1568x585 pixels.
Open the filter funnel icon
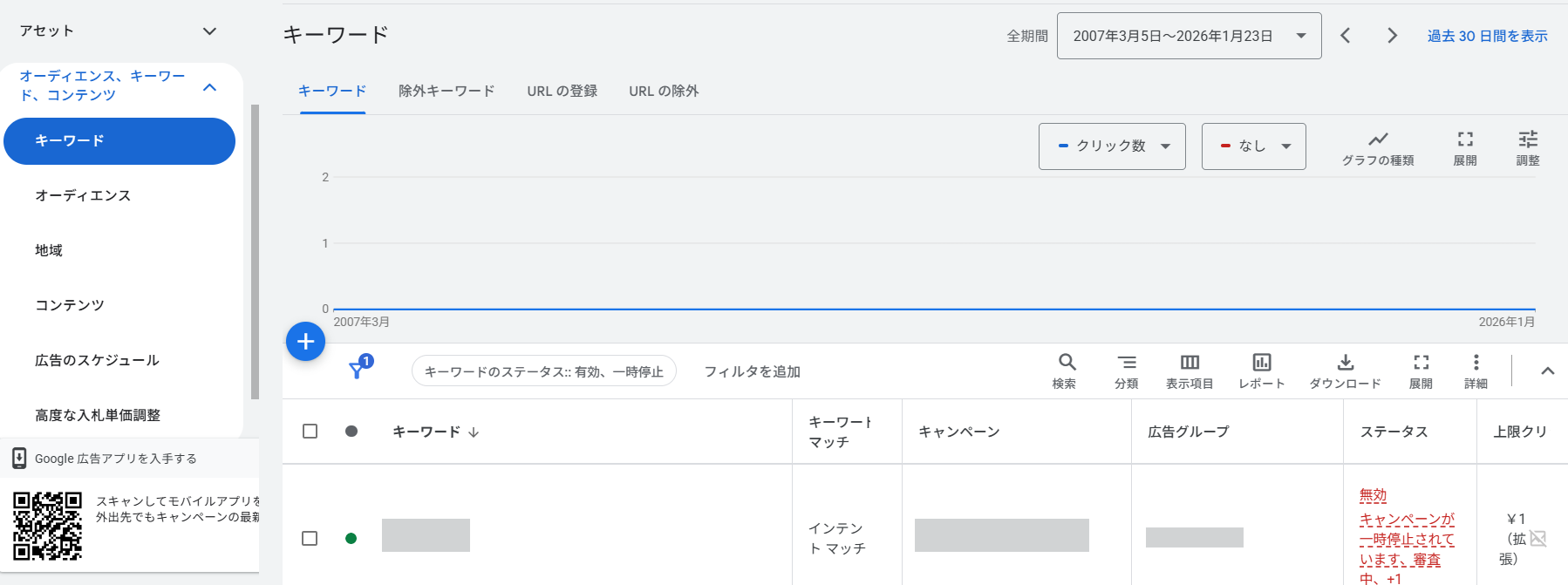click(358, 370)
